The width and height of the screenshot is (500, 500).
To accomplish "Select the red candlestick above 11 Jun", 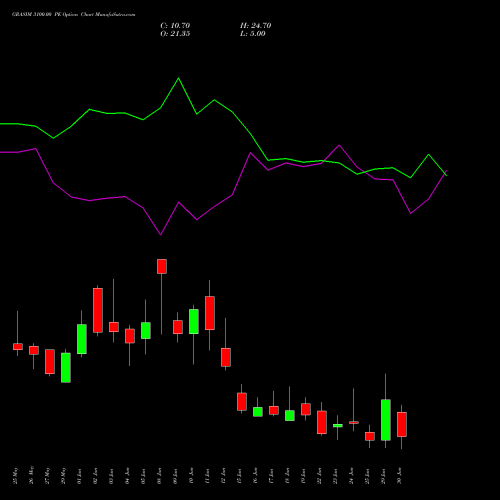I will (x=210, y=313).
